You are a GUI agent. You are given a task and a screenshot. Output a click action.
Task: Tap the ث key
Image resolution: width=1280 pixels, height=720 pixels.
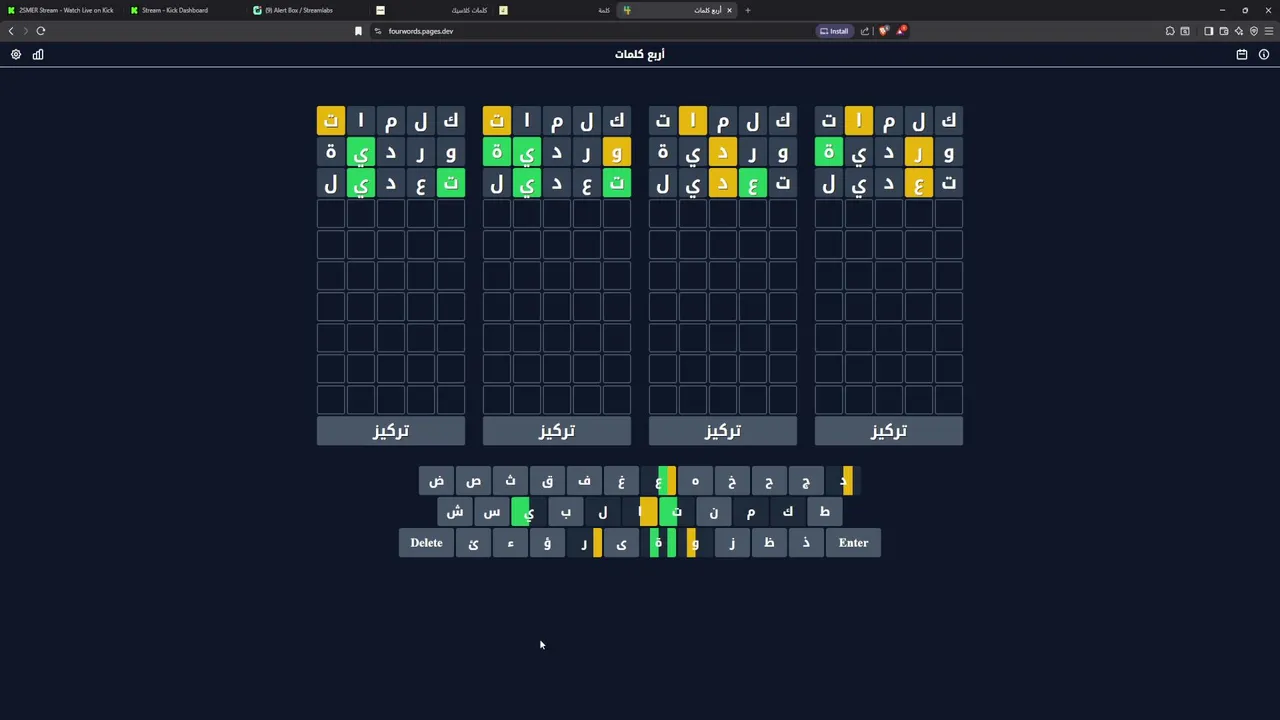point(510,481)
